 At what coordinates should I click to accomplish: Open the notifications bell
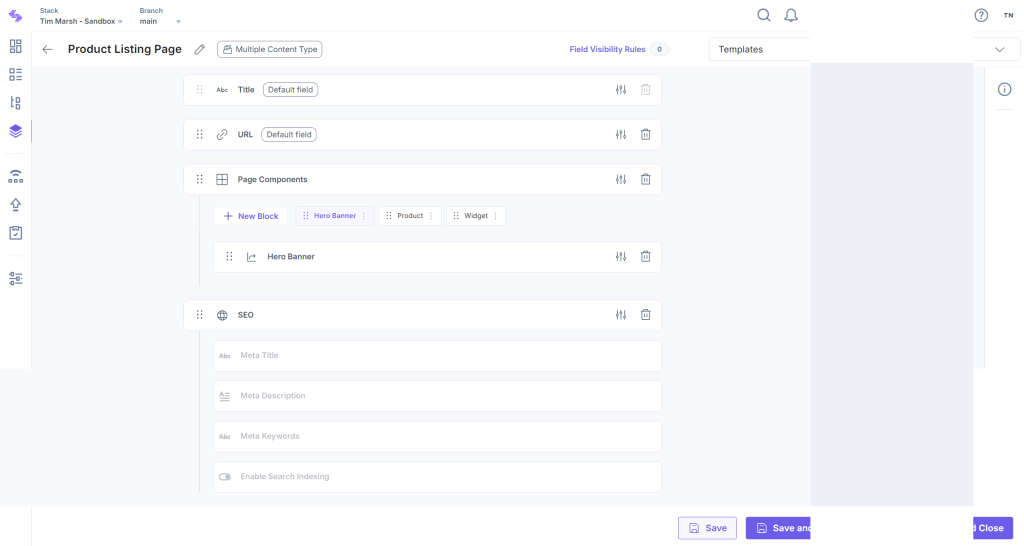pyautogui.click(x=791, y=15)
